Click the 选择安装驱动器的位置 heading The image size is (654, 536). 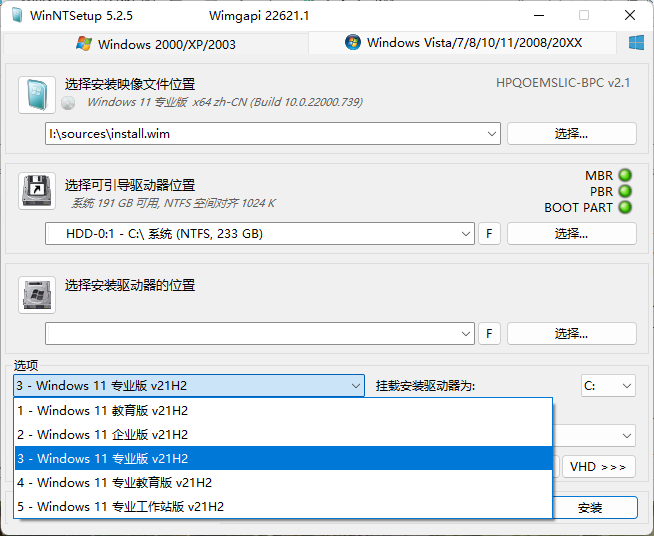pos(130,285)
